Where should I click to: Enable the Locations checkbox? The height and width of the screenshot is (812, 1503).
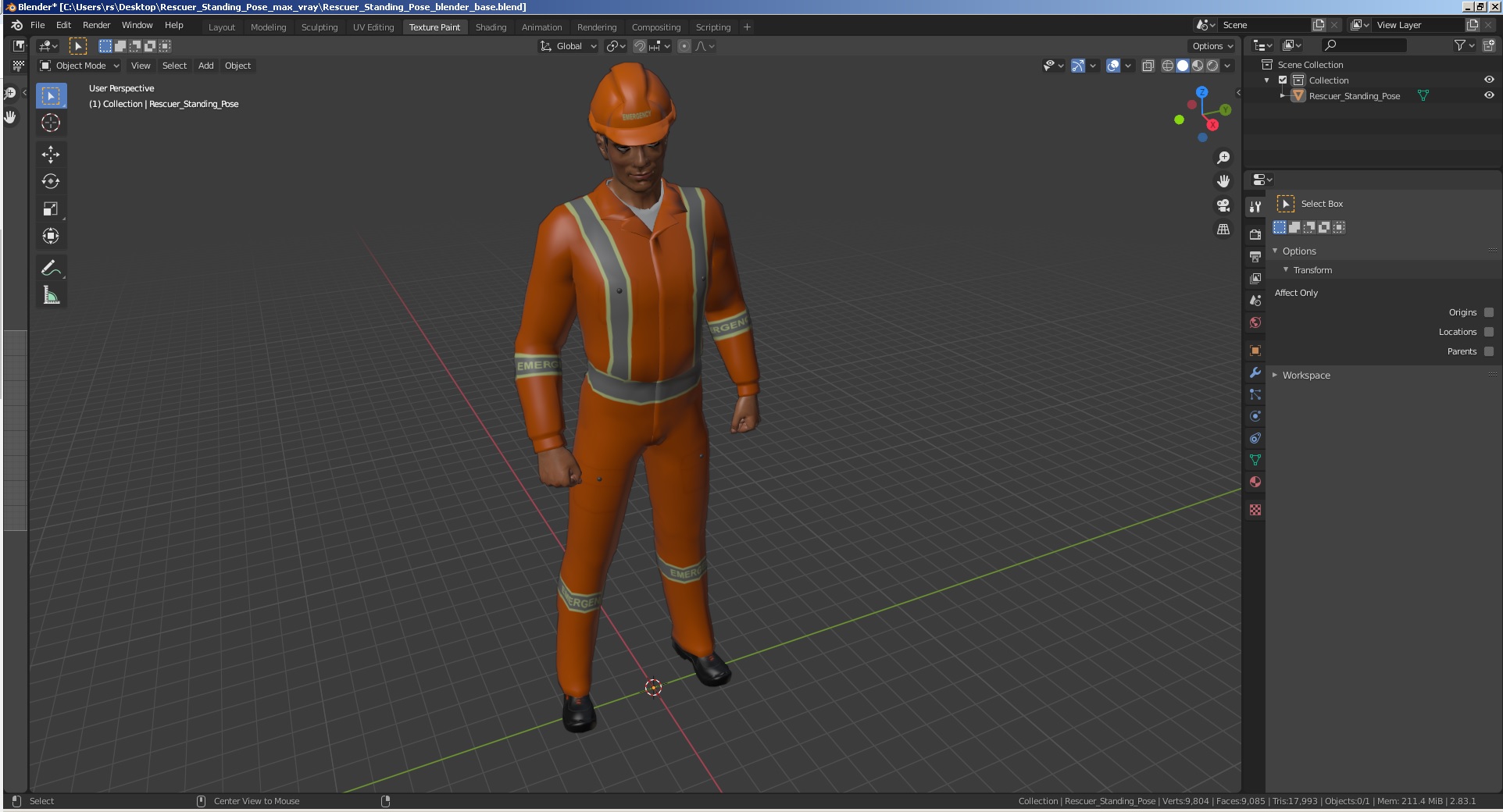[1489, 332]
